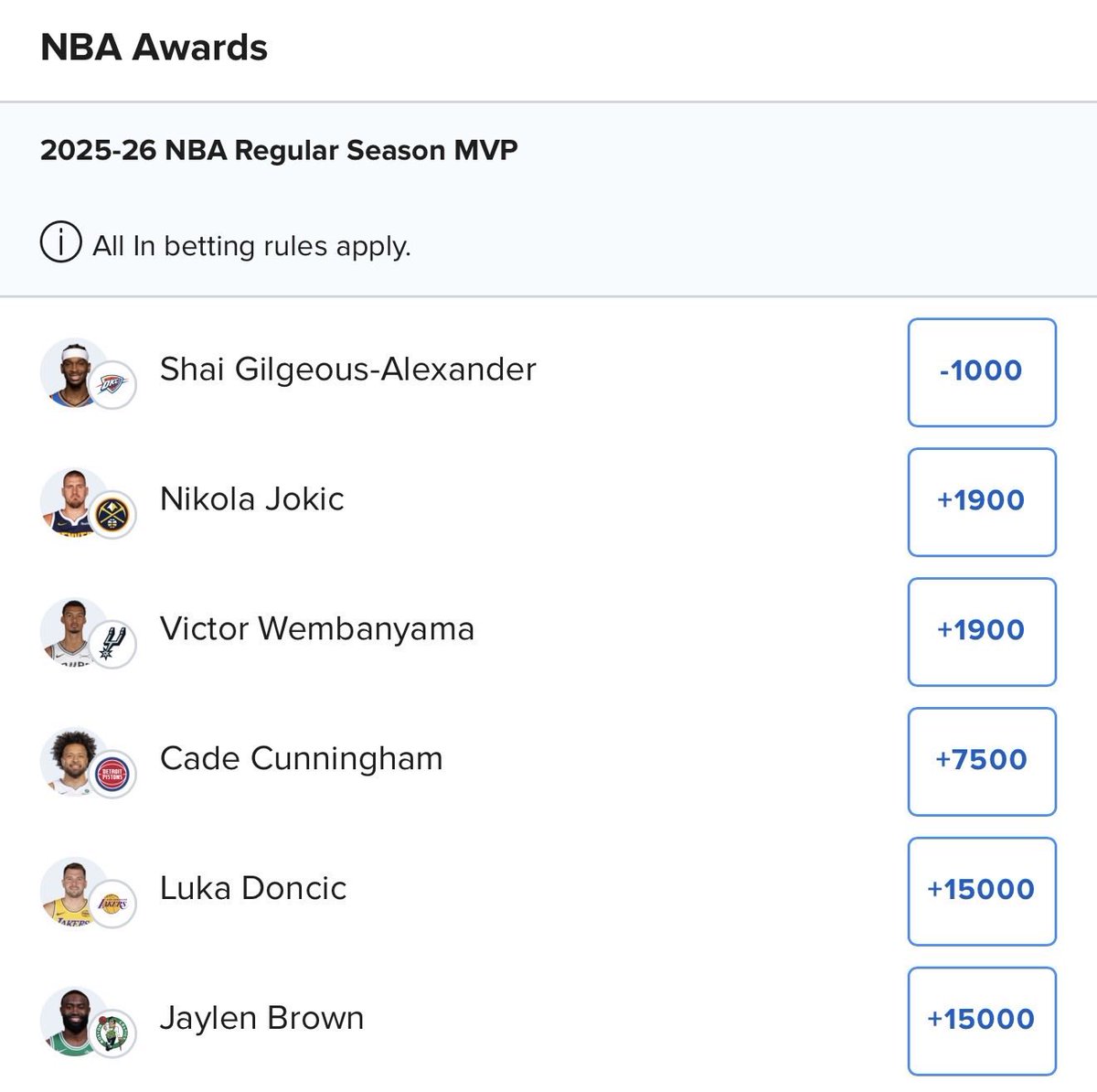Click the San Antonio Spurs team logo
1097x1092 pixels.
[112, 644]
